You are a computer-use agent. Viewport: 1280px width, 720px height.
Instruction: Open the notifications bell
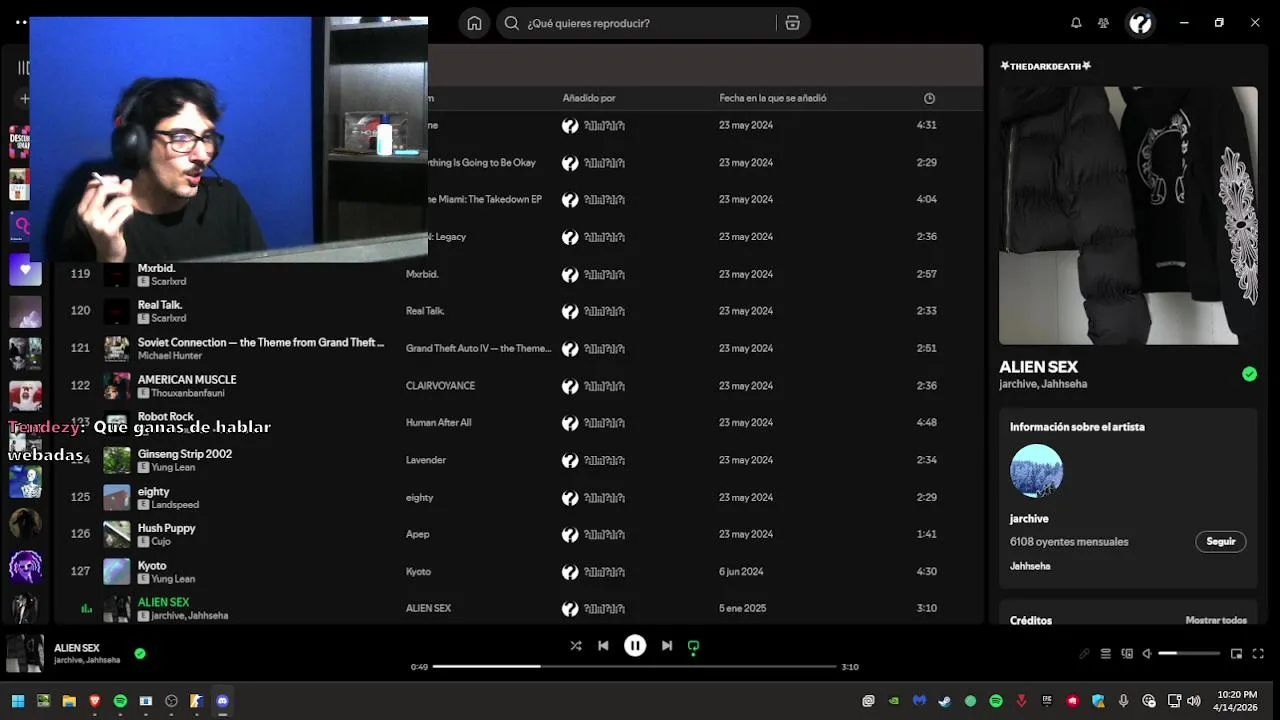tap(1076, 23)
